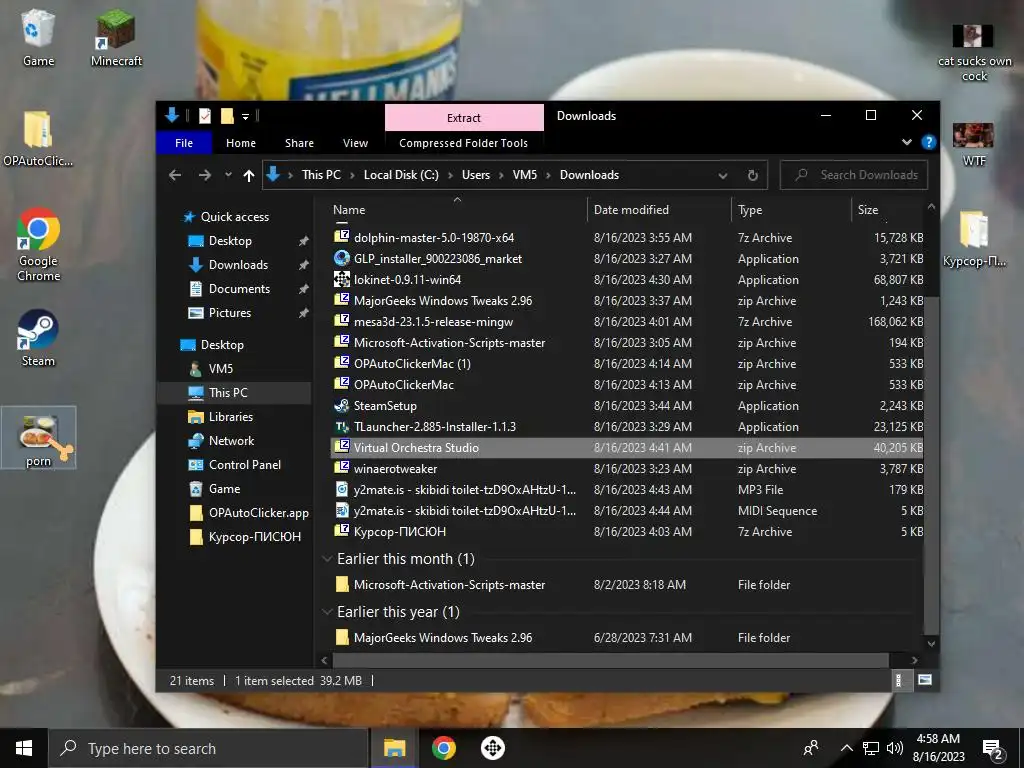Select the Курсор-П... desktop folder
The width and height of the screenshot is (1024, 768).
(x=974, y=238)
